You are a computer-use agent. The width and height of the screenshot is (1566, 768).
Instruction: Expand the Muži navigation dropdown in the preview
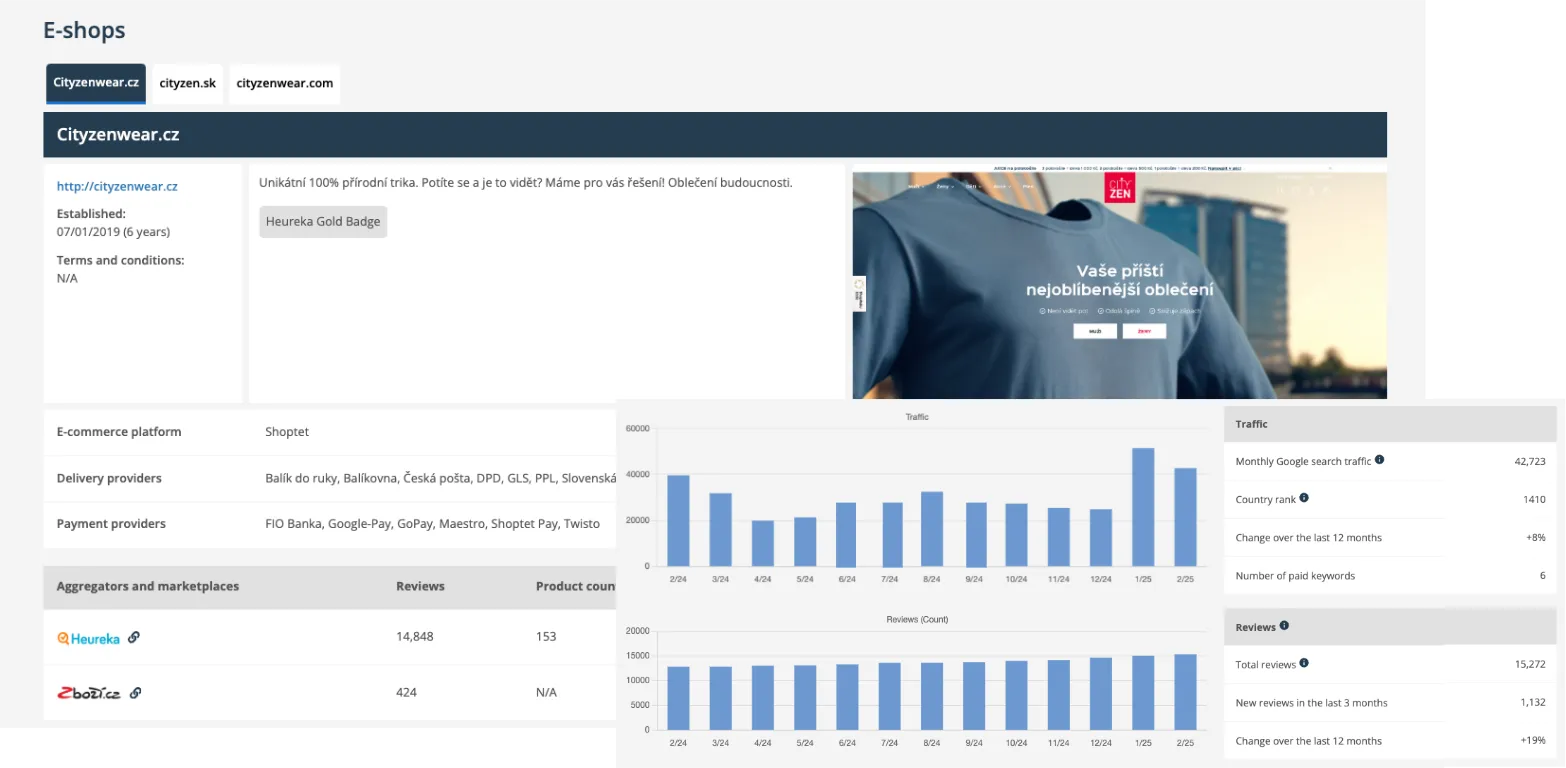[917, 186]
